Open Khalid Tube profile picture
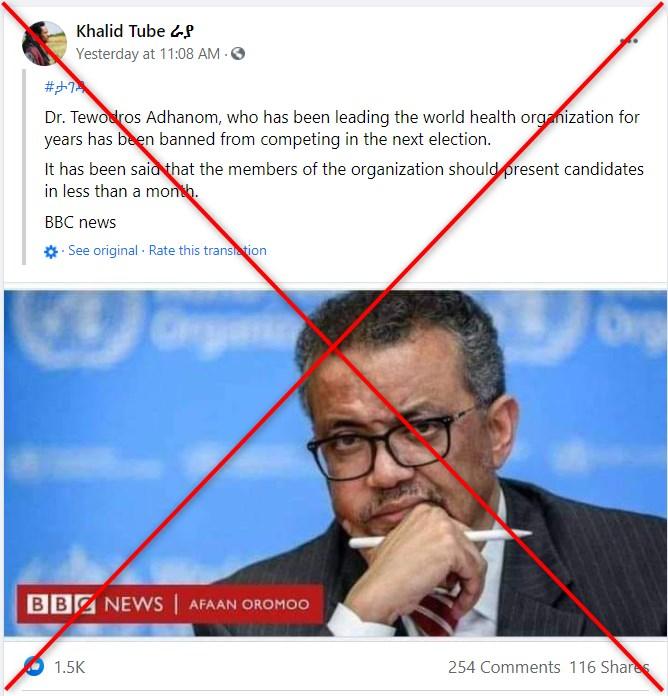668x696 pixels. point(44,43)
